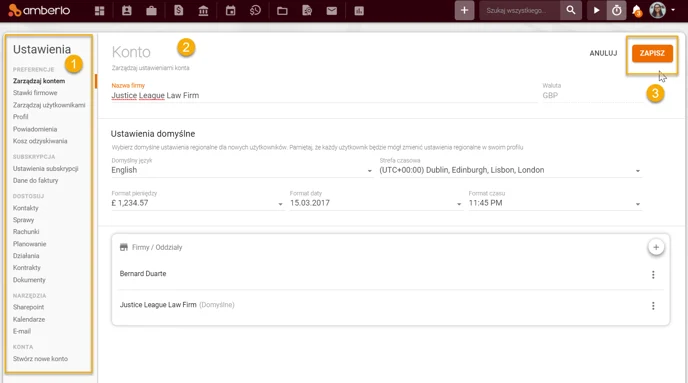Open Kontrakty customization settings
Screen dimensions: 688x383
[27, 268]
